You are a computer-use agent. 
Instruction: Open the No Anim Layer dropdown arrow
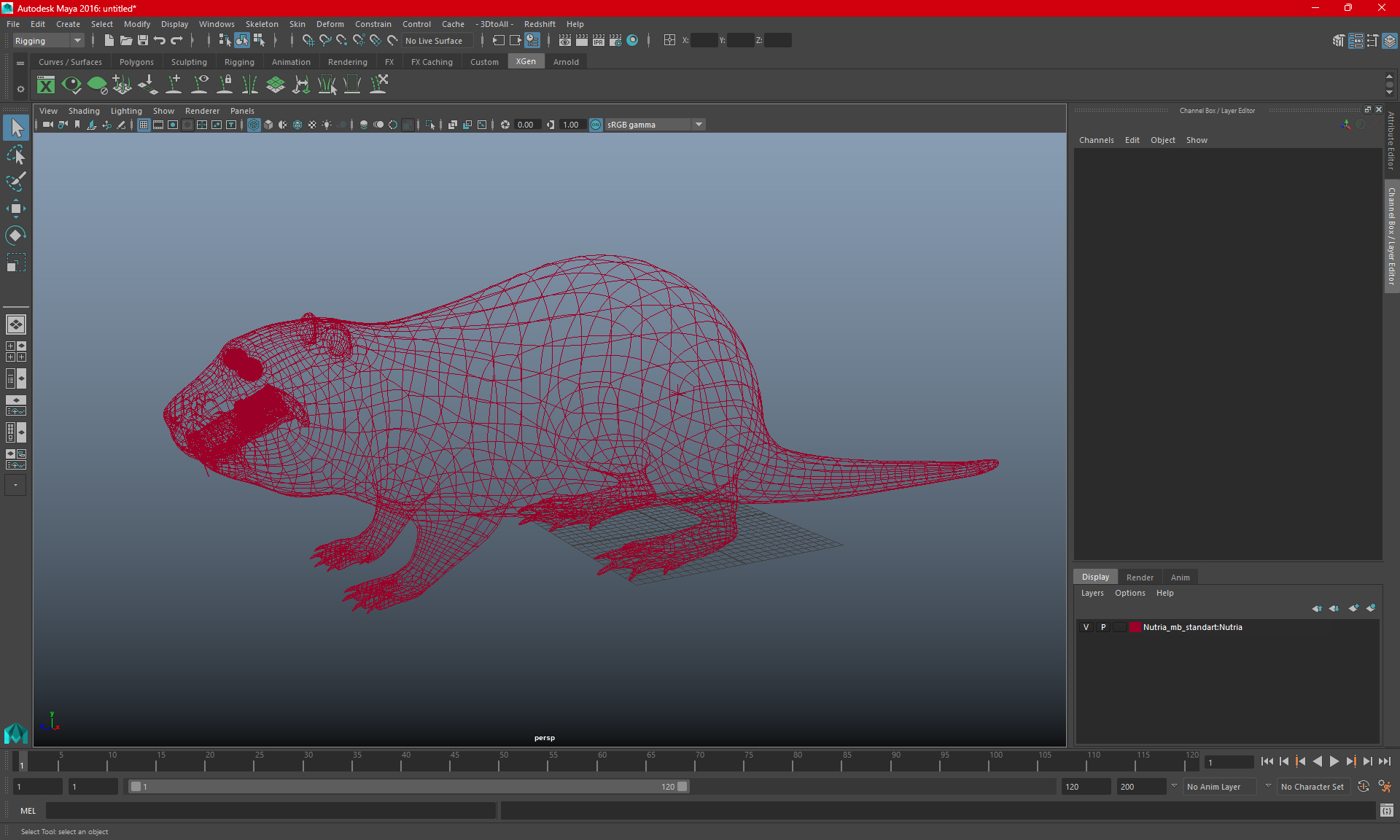click(x=1174, y=786)
